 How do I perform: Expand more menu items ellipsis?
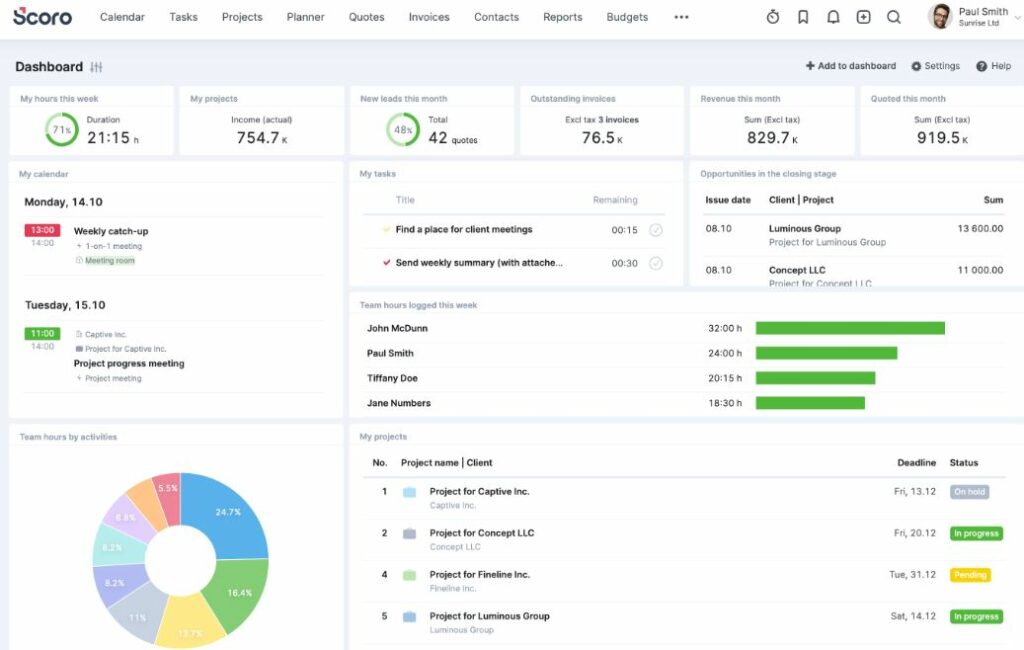681,17
